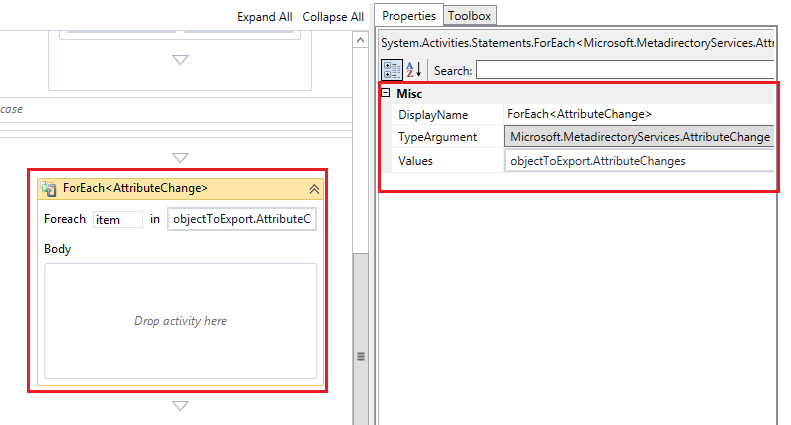
Task: Click the Search field in the Properties panel
Action: pos(625,70)
